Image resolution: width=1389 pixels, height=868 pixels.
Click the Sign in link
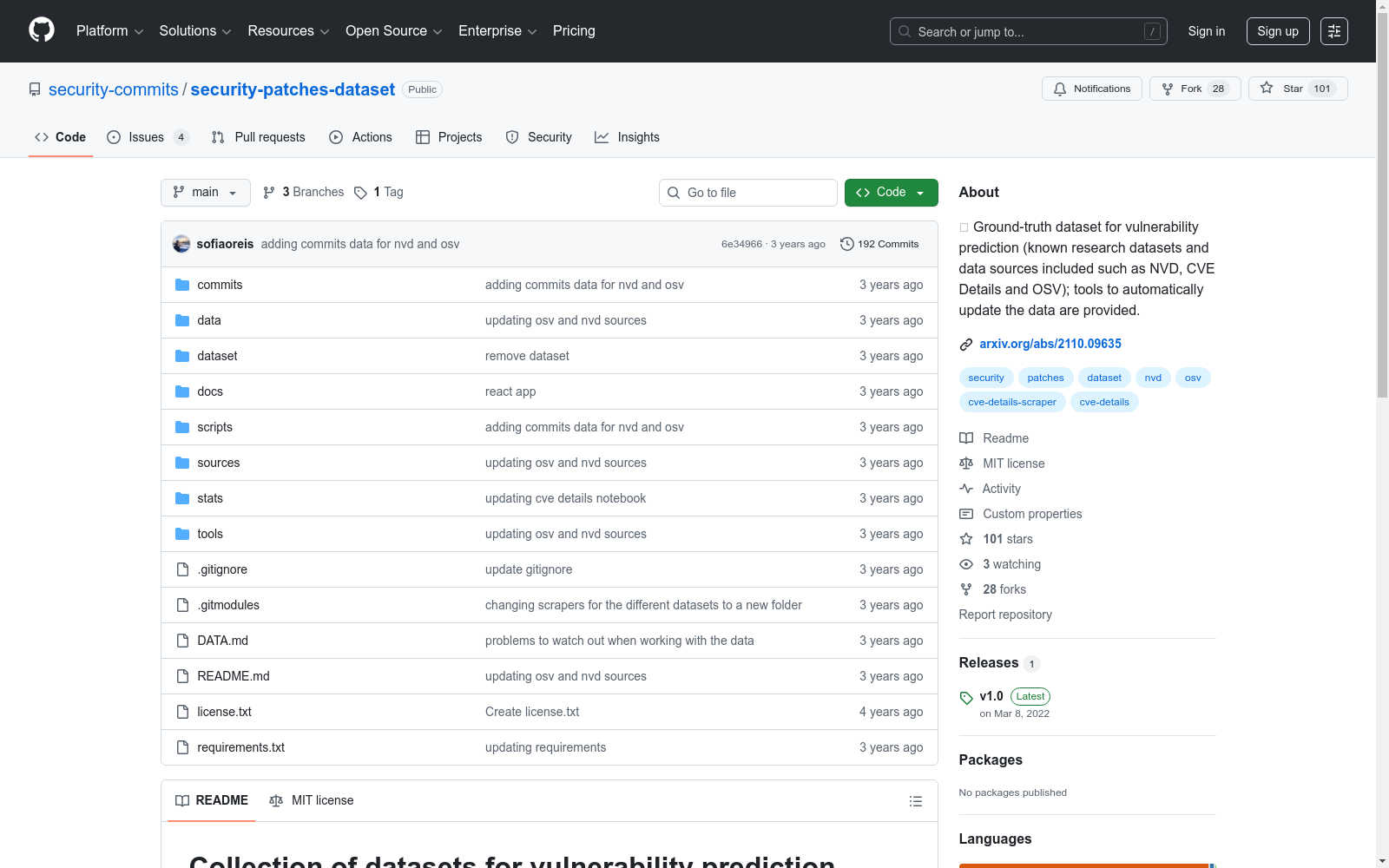pos(1207,31)
